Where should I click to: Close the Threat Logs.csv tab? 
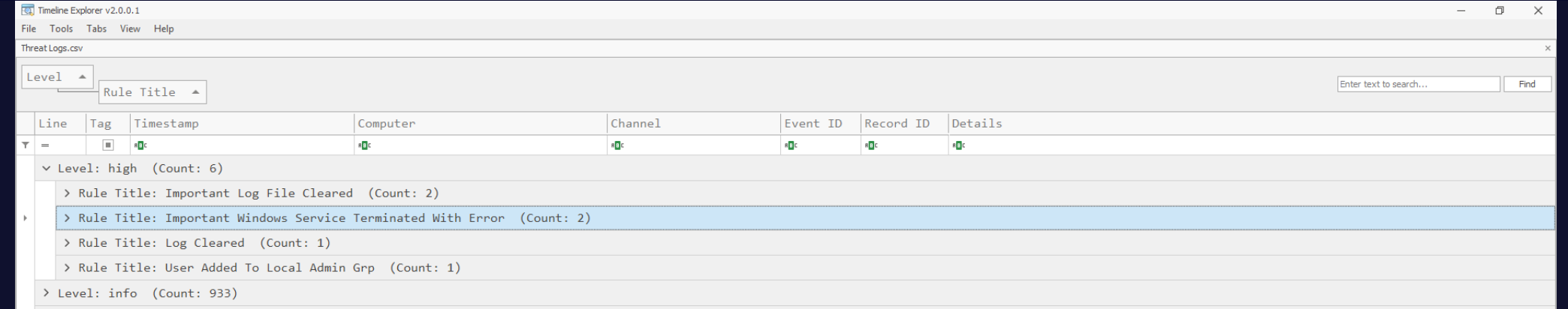1548,48
